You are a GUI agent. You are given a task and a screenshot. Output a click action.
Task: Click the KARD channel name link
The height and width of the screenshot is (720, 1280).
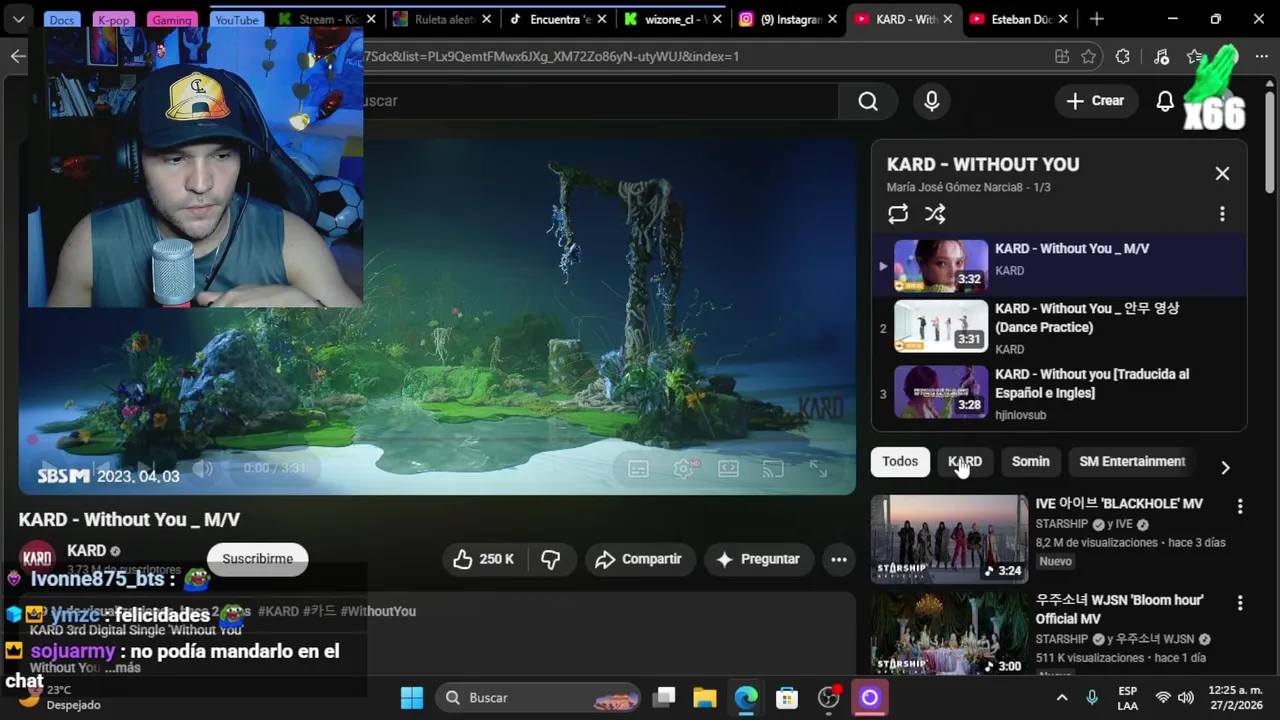(x=86, y=551)
